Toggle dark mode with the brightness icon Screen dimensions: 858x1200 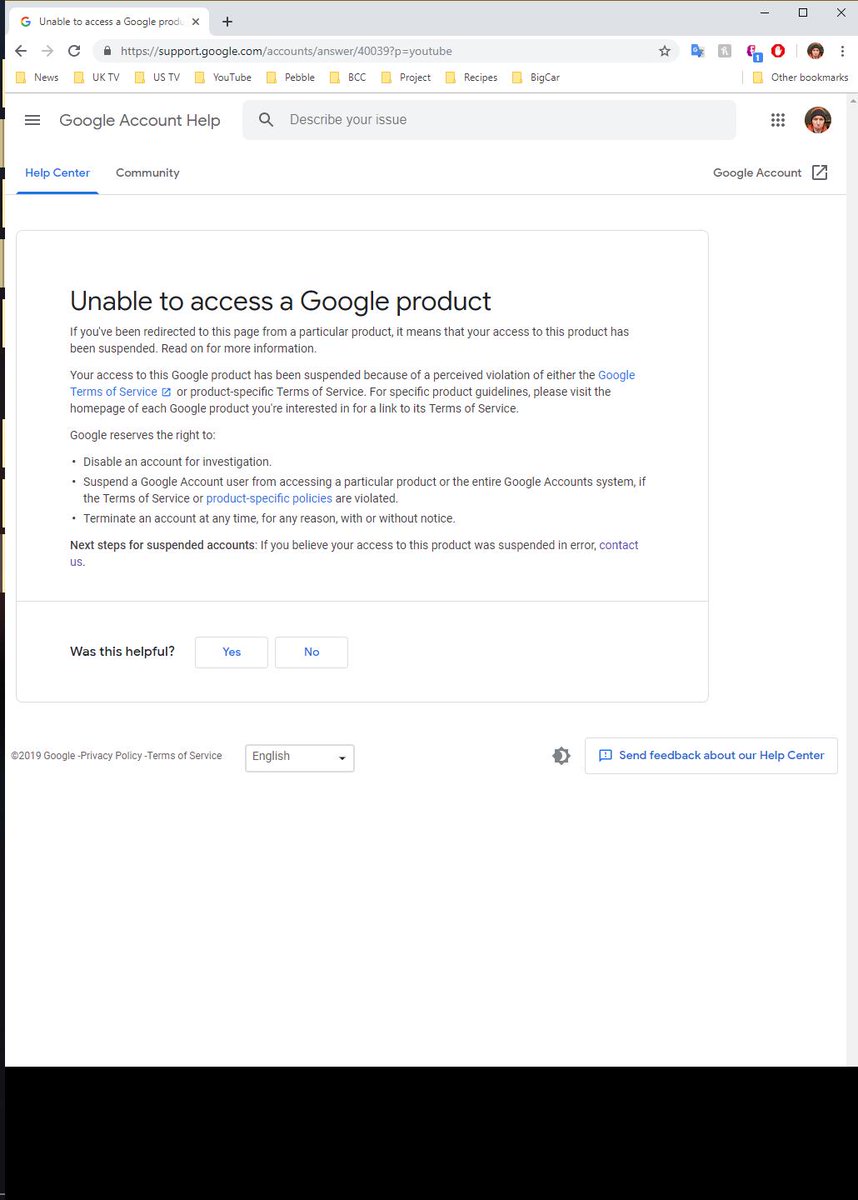(561, 756)
